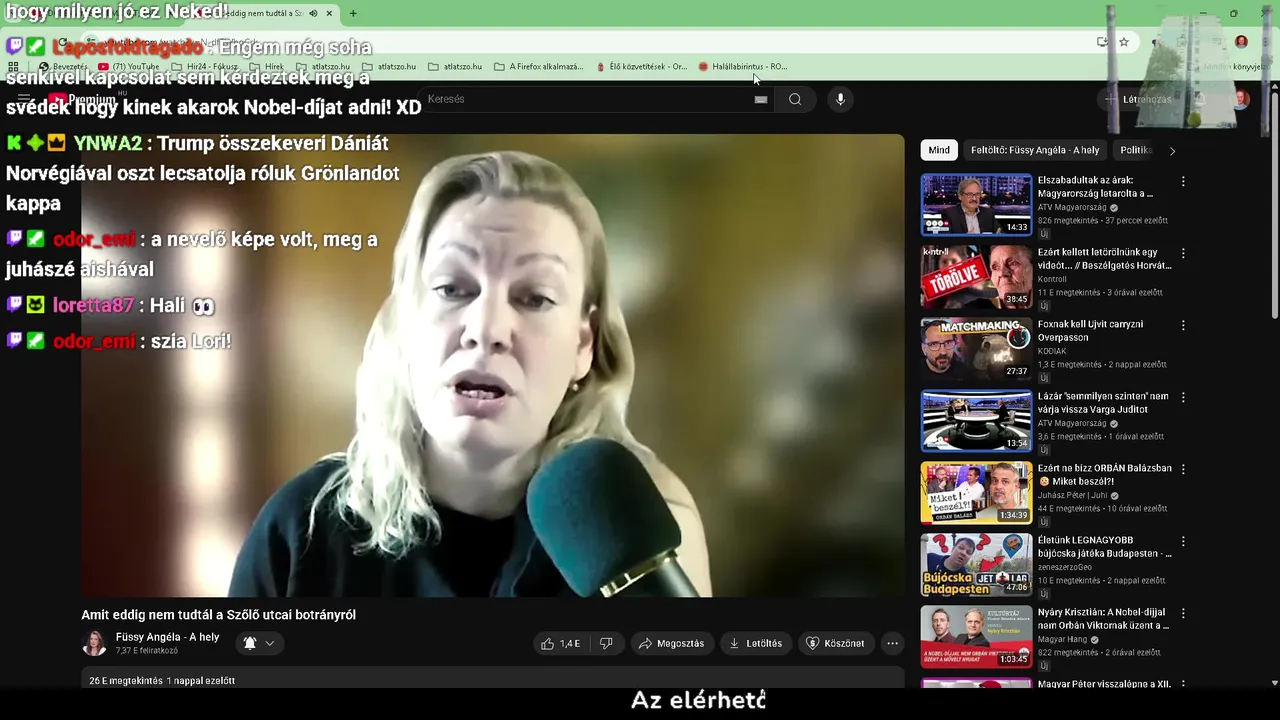Screen dimensions: 1280x720
Task: Open the YouTube account avatar at top right
Action: (x=1241, y=99)
